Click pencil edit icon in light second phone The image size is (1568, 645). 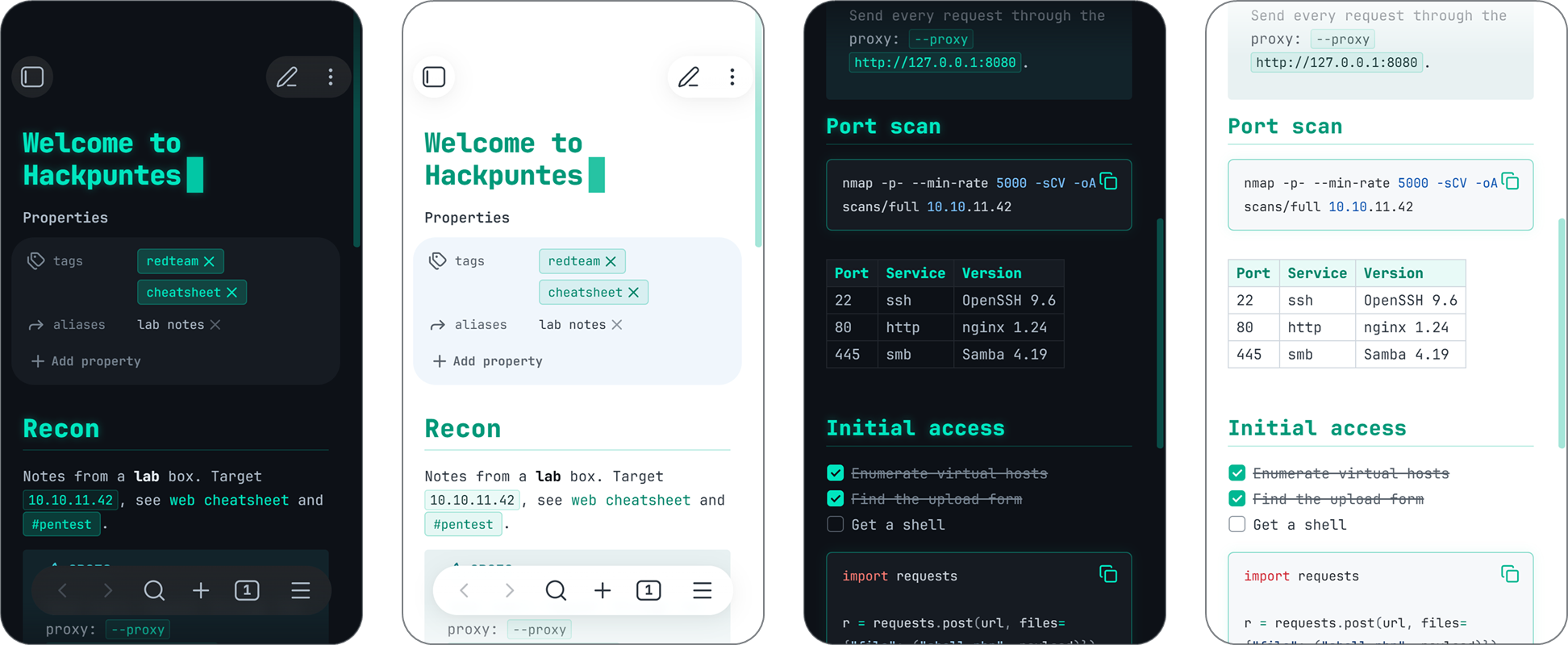(x=689, y=77)
